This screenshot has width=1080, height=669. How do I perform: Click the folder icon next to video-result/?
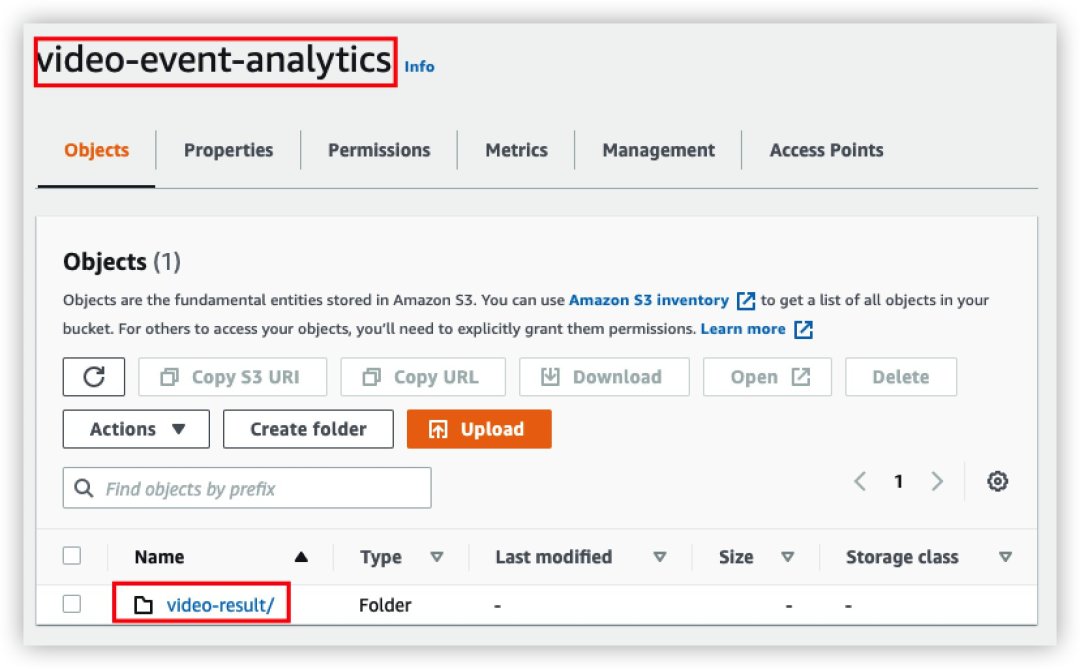(x=144, y=605)
